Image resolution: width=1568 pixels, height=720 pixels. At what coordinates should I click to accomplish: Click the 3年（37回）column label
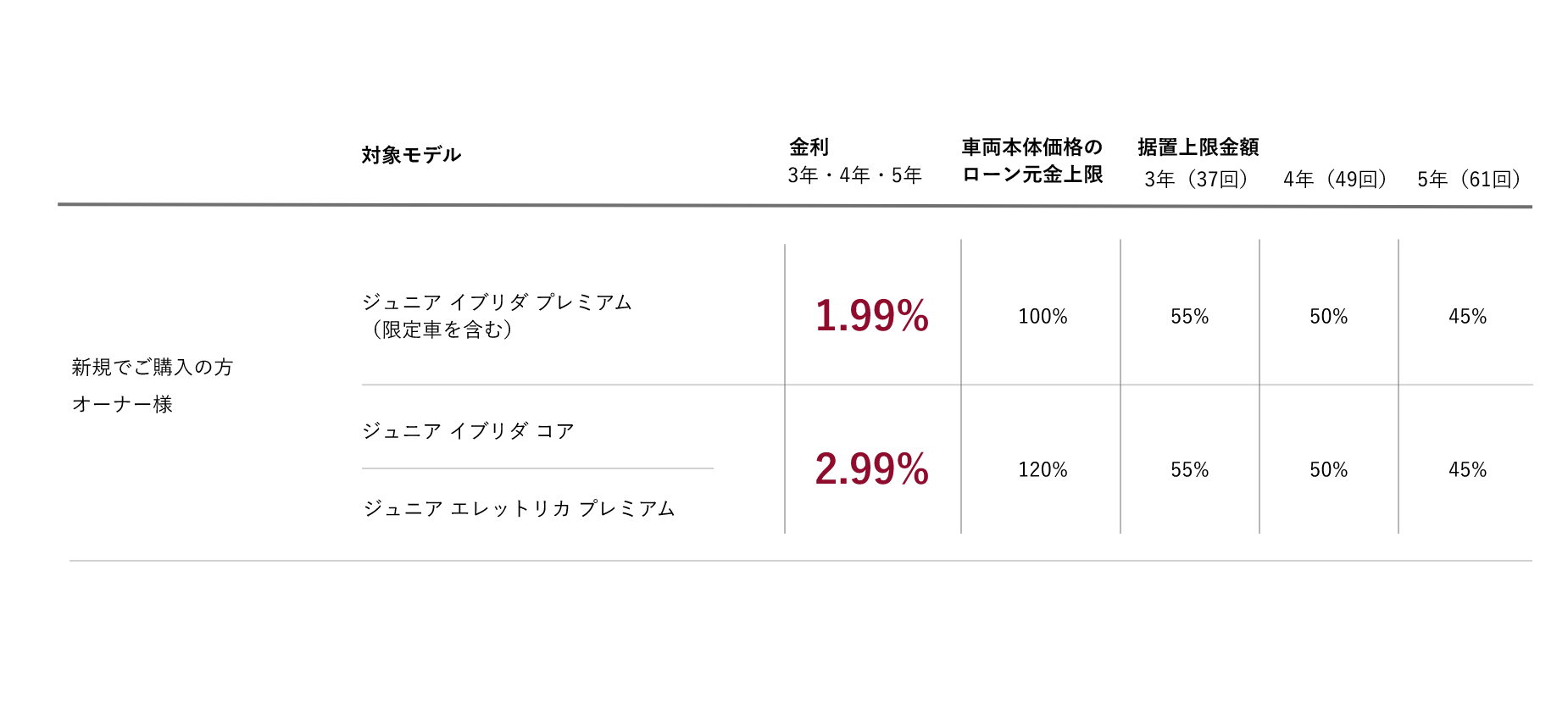pyautogui.click(x=1196, y=180)
